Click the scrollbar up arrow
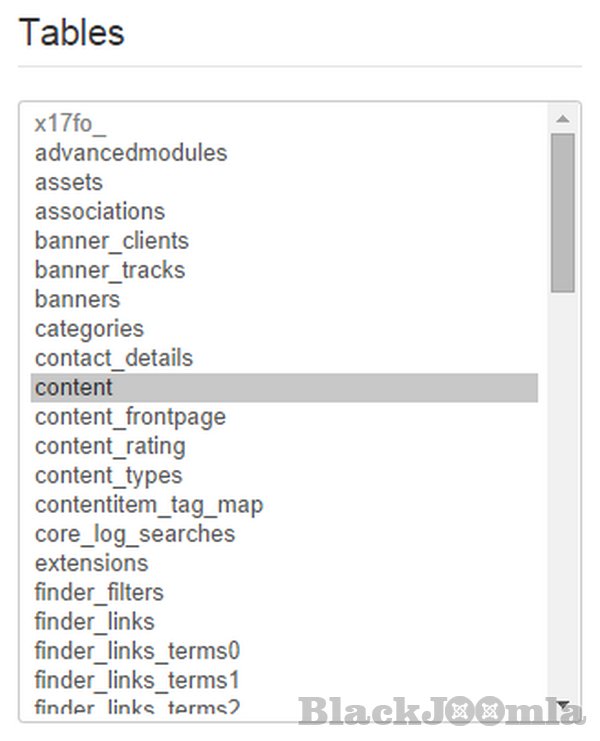Viewport: 600px width, 741px height. pyautogui.click(x=563, y=119)
